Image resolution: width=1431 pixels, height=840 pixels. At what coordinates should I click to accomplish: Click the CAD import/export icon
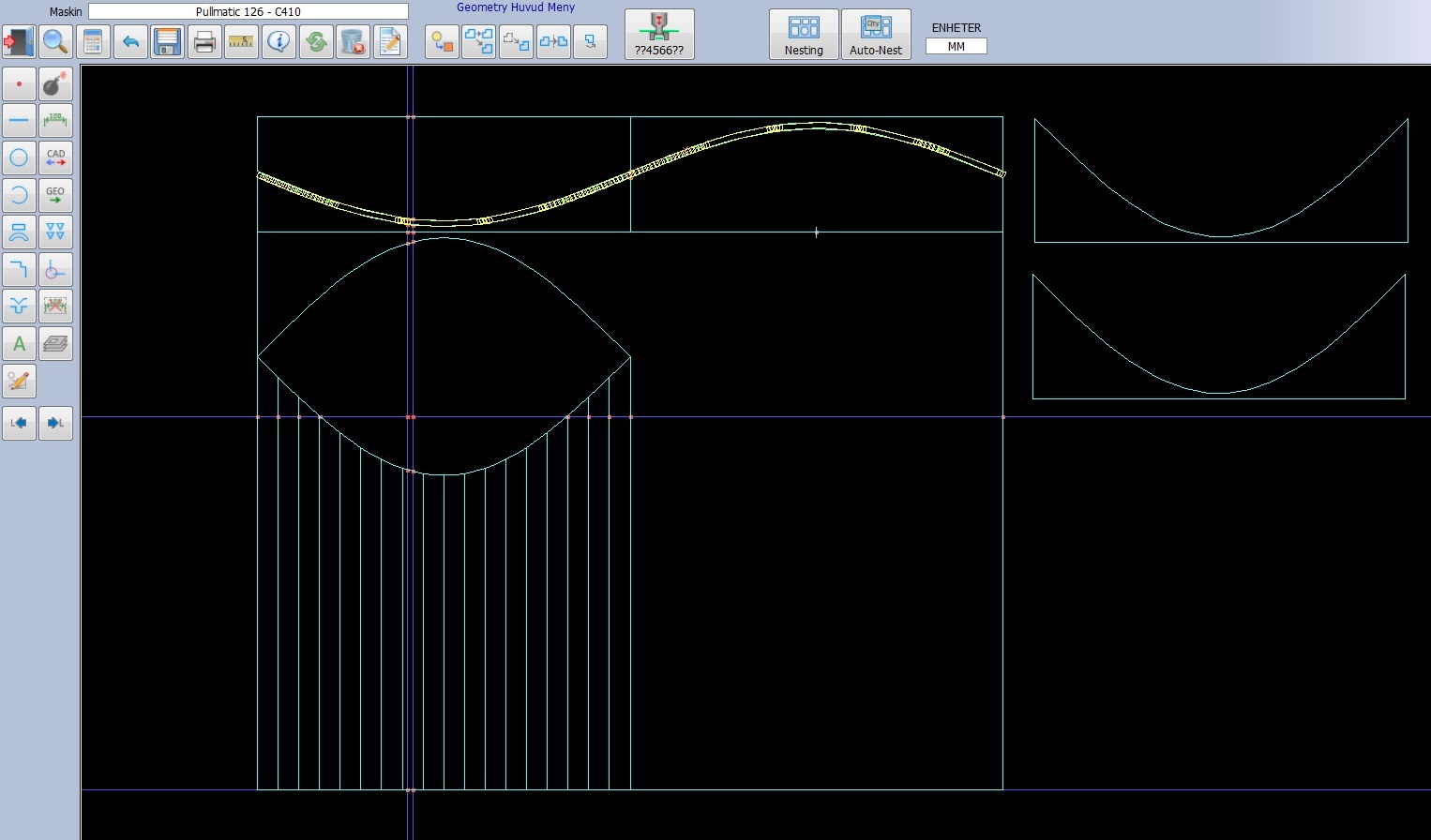(x=55, y=157)
